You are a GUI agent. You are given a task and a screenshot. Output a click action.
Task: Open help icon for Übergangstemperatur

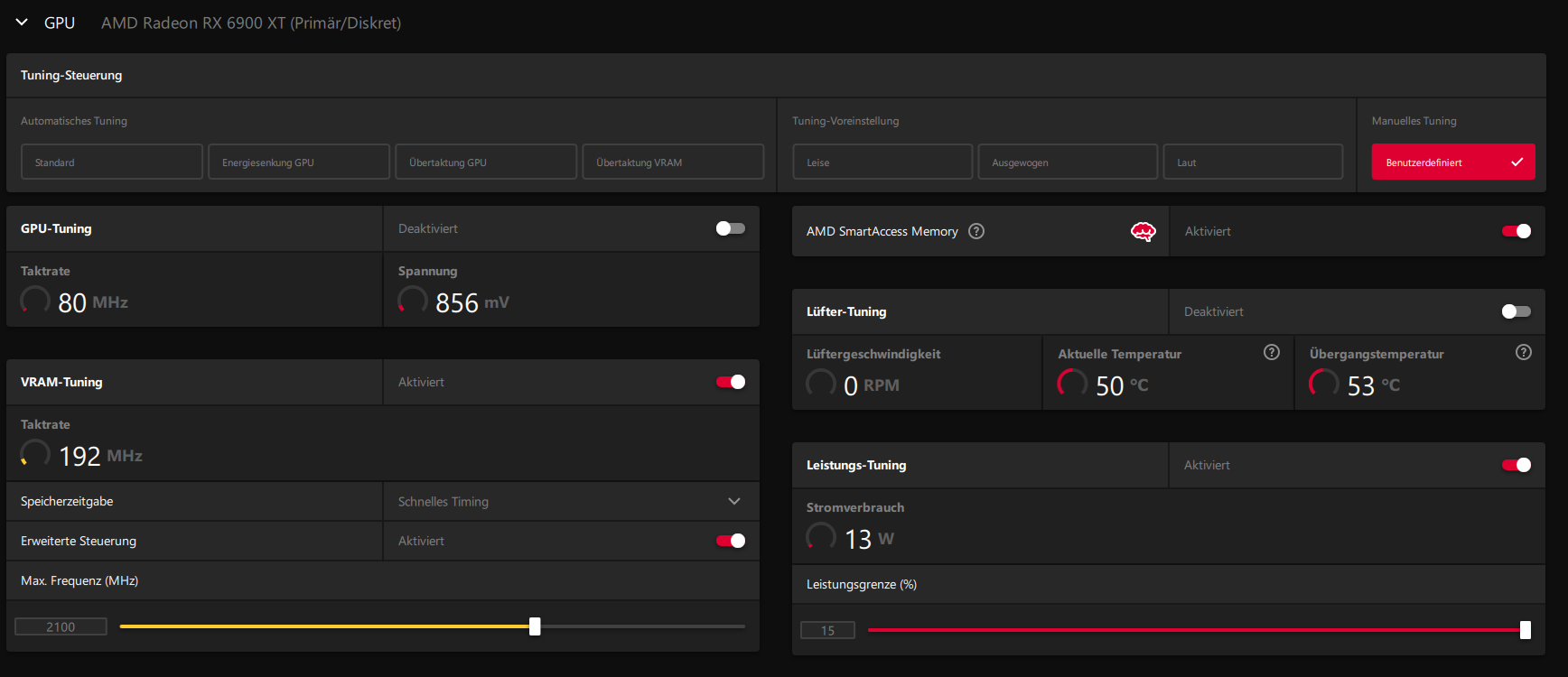pos(1524,352)
